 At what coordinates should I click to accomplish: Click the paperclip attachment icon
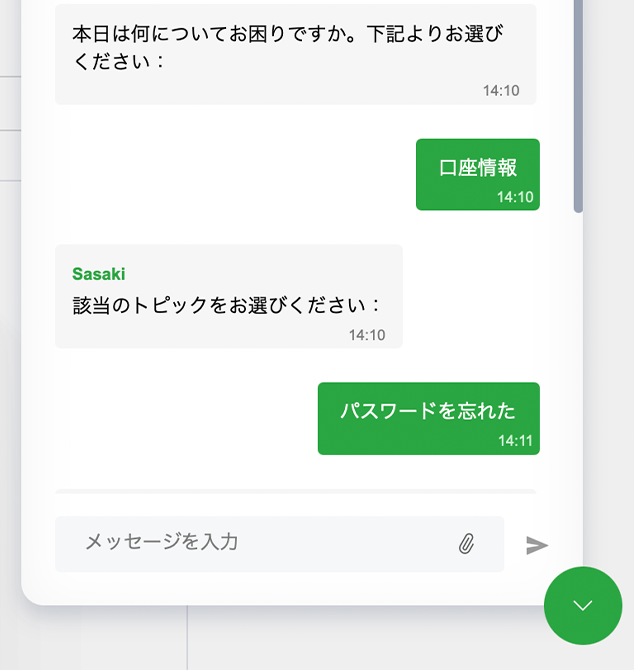(466, 544)
